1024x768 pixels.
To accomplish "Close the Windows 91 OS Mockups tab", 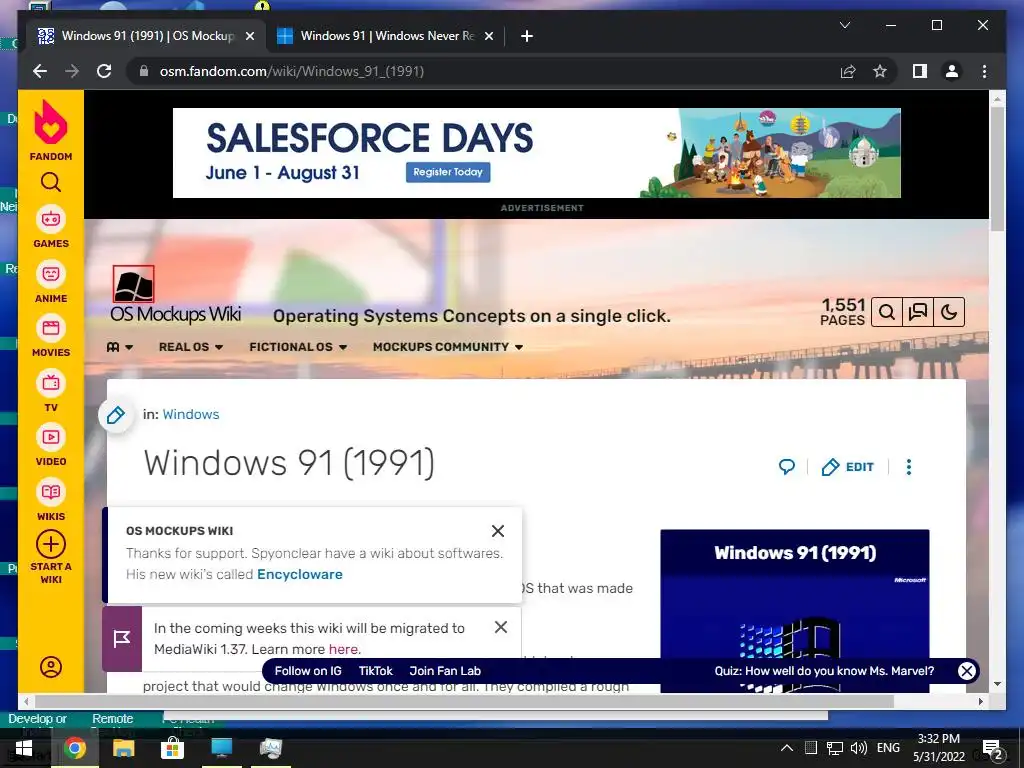I will tap(249, 36).
